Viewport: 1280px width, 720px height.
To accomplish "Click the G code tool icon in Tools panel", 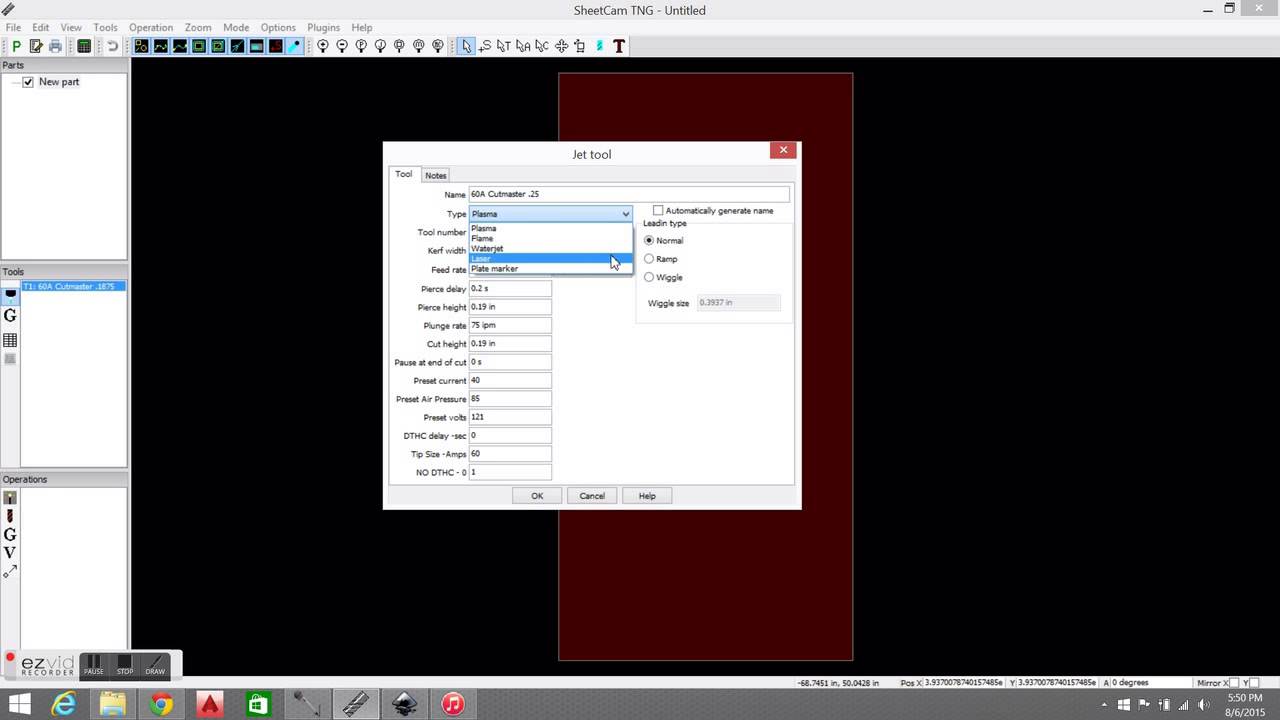I will pyautogui.click(x=10, y=316).
